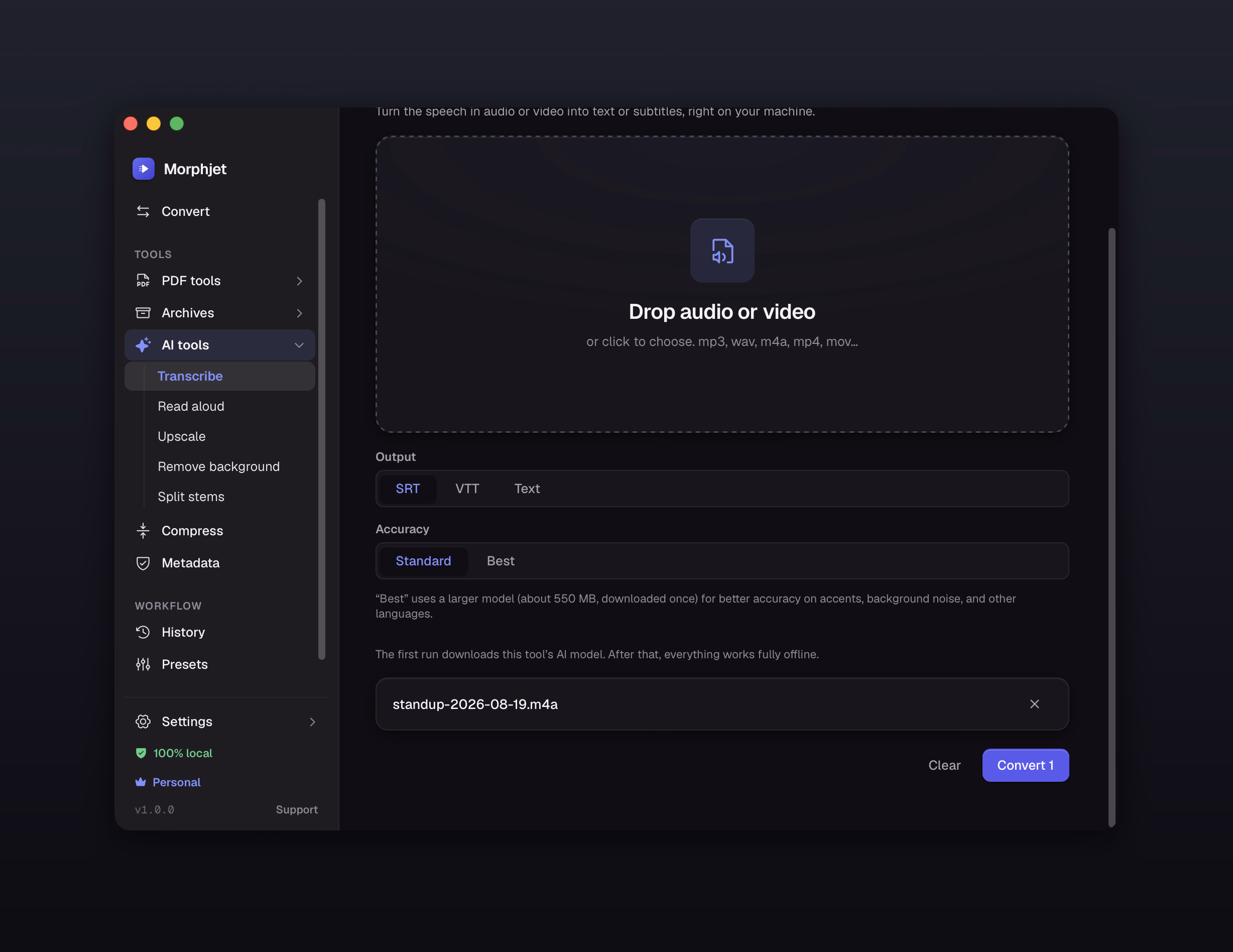The image size is (1233, 952).
Task: Open the Support link
Action: tap(297, 810)
